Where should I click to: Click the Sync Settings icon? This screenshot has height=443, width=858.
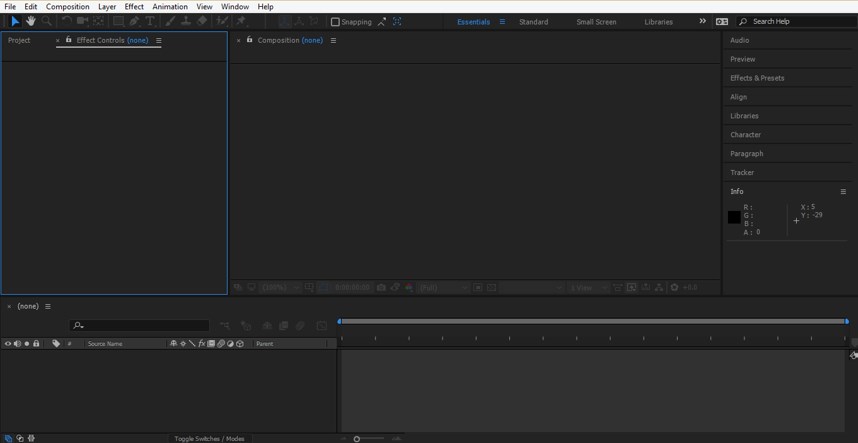pyautogui.click(x=722, y=22)
